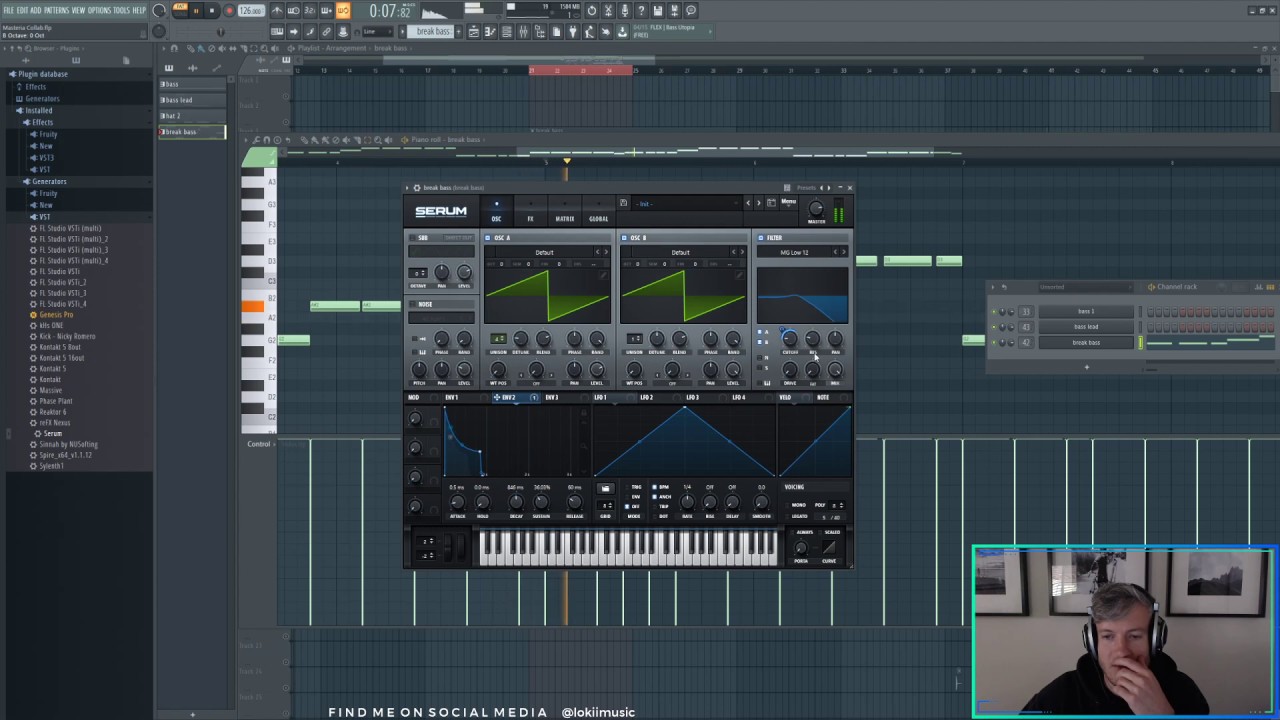Click the Serum MASTER volume knob
The width and height of the screenshot is (1280, 720).
point(816,208)
